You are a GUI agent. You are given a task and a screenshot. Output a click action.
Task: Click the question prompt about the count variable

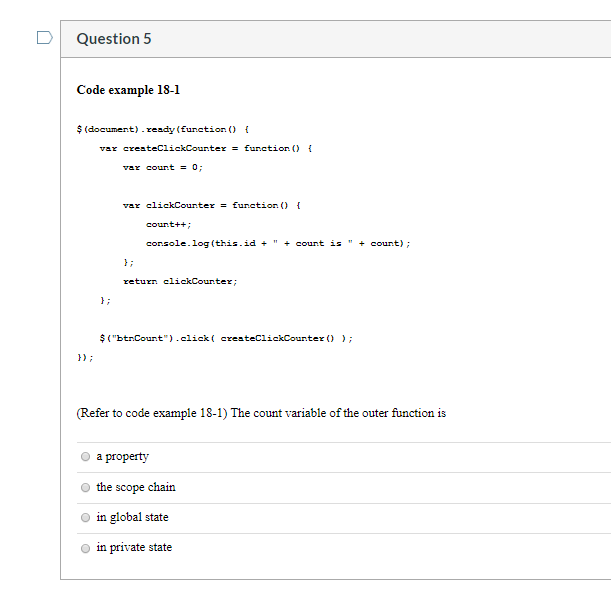tap(261, 413)
